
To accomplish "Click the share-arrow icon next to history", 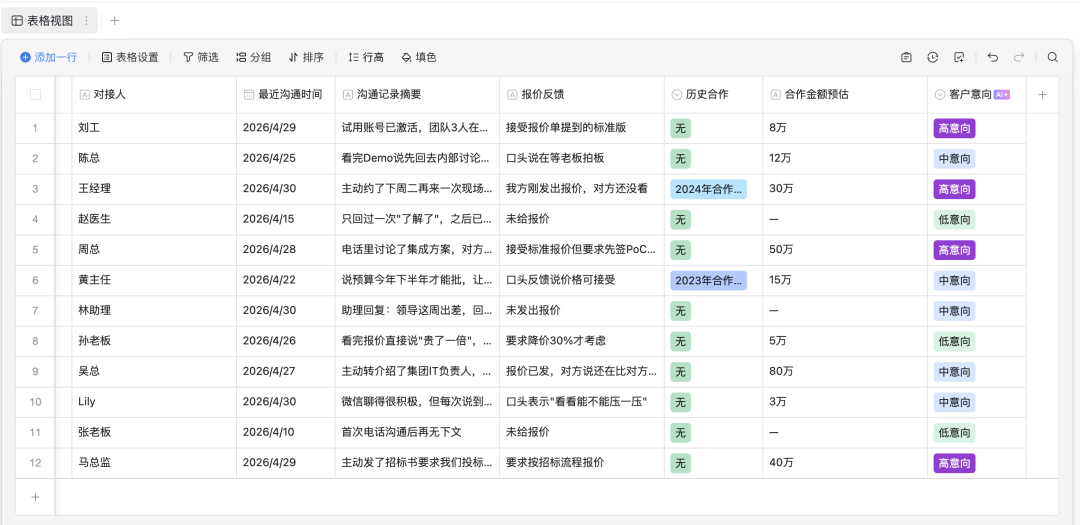I will pos(959,58).
